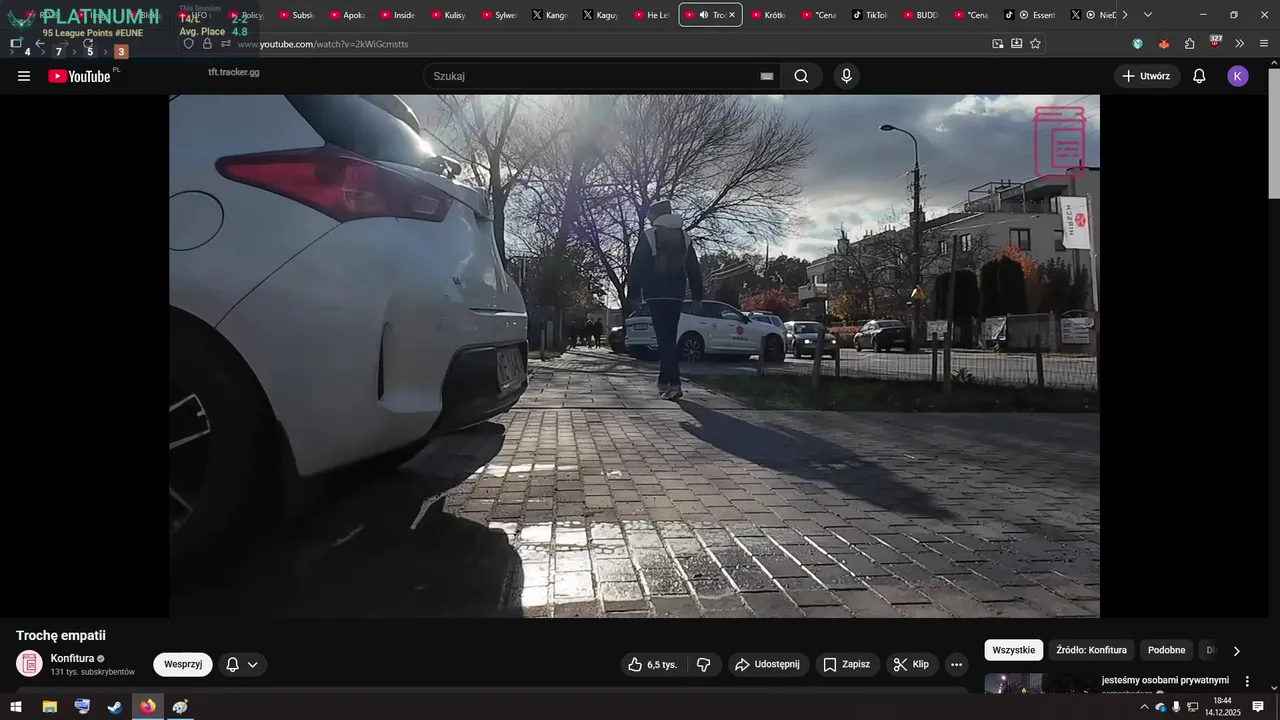Click the 'Klip' clip button
Image resolution: width=1280 pixels, height=720 pixels.
point(911,664)
